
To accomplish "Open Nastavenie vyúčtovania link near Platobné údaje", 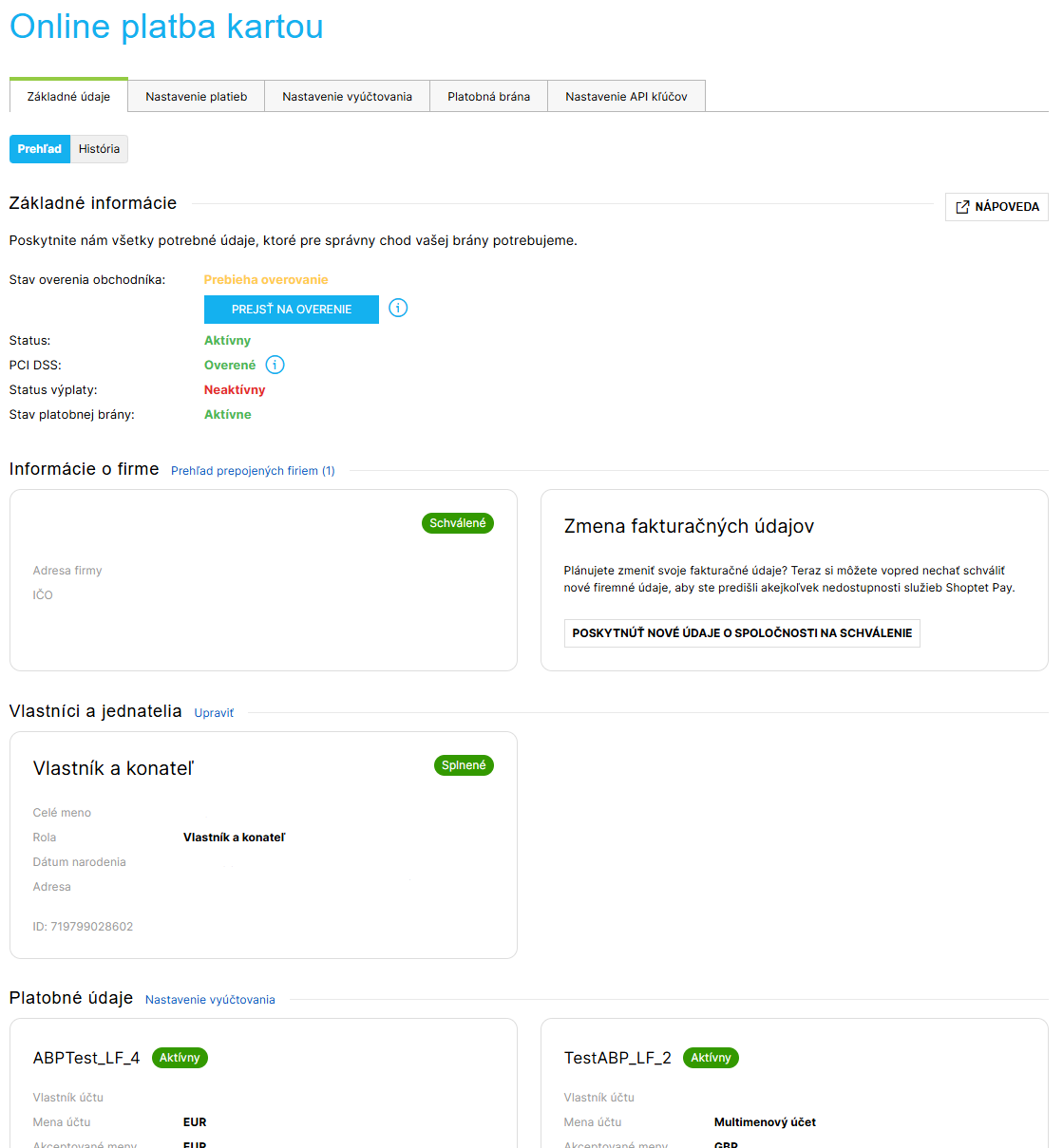I will pos(210,1000).
